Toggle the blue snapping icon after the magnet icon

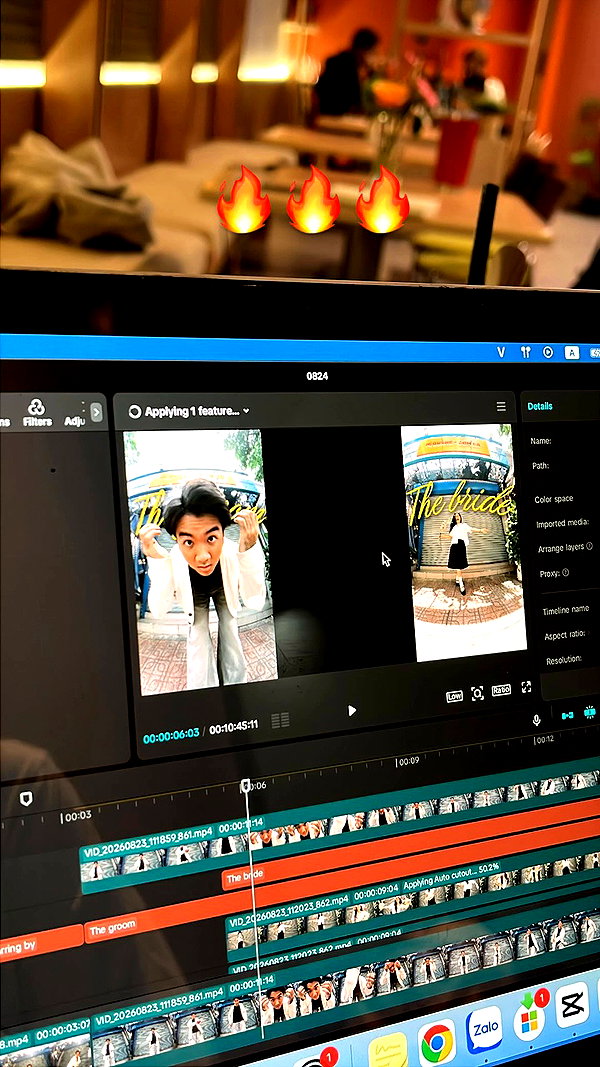click(x=590, y=712)
